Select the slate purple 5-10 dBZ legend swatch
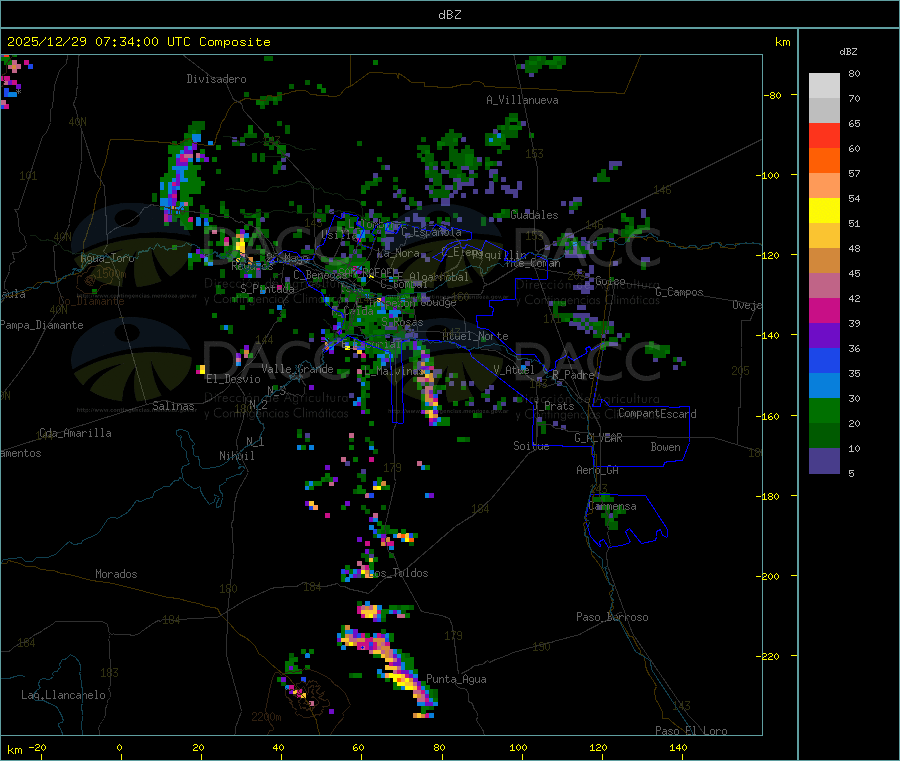The width and height of the screenshot is (900, 761). tap(824, 460)
